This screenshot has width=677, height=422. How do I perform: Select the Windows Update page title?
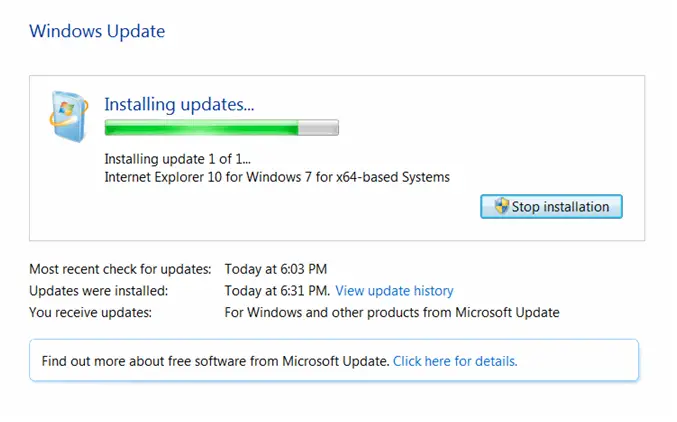click(x=97, y=31)
